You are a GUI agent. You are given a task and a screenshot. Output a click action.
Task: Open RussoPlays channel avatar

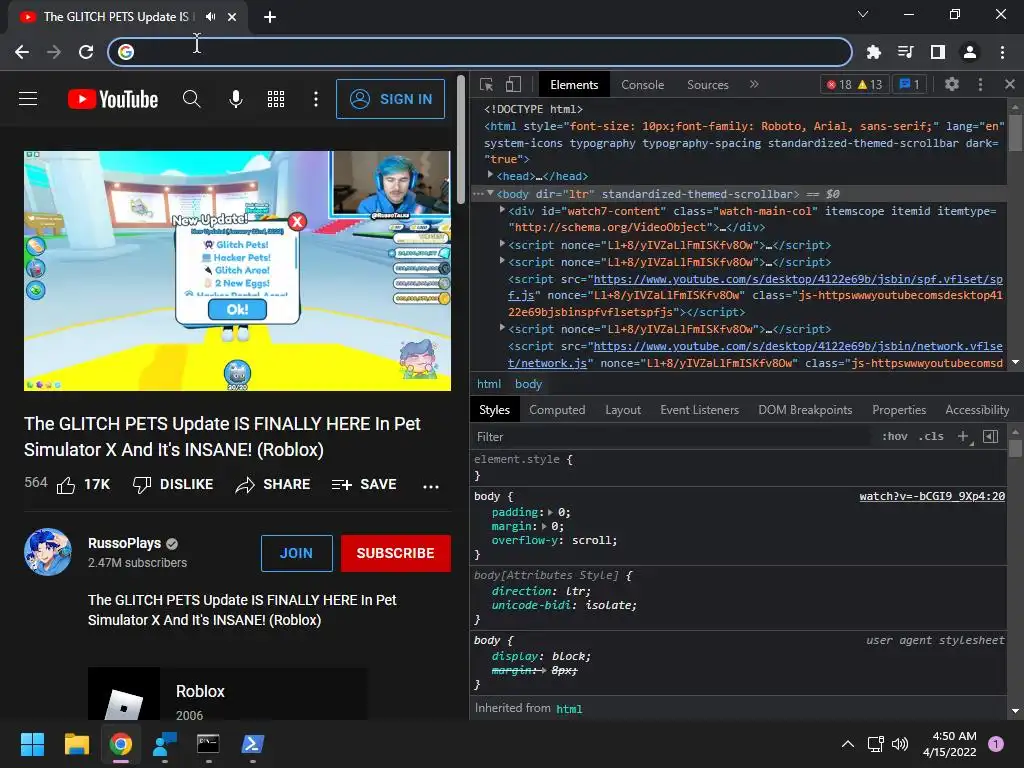click(x=48, y=552)
